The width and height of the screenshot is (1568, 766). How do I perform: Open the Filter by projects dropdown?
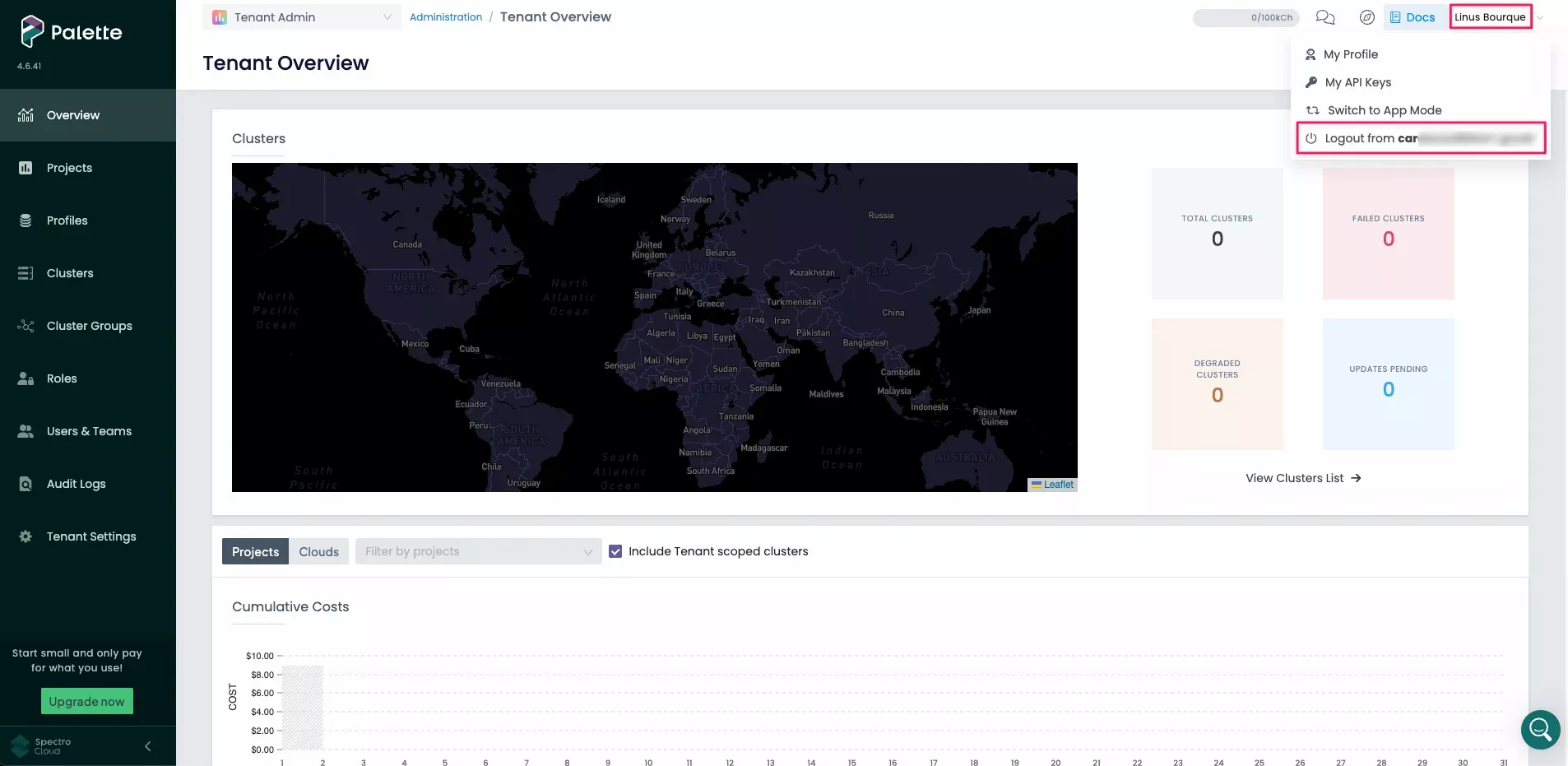click(478, 551)
